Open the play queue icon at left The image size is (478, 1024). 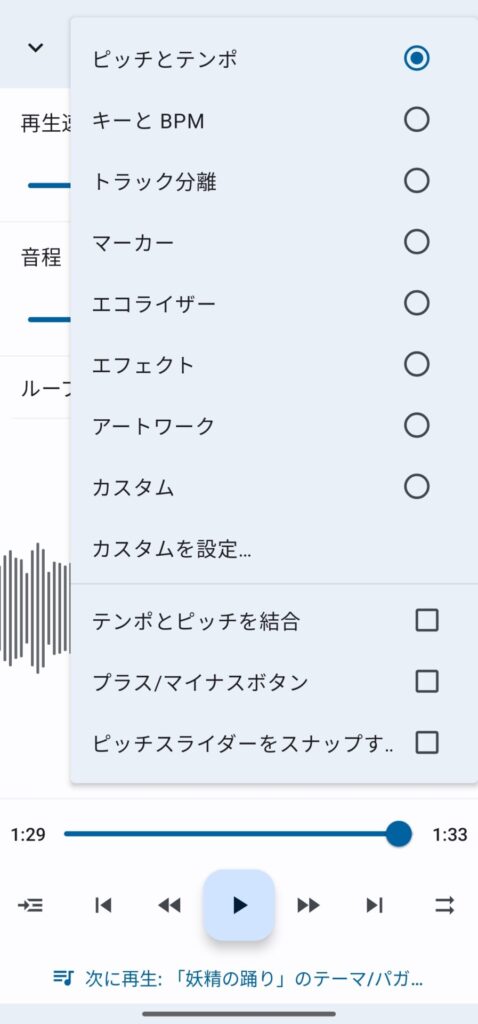[x=30, y=904]
